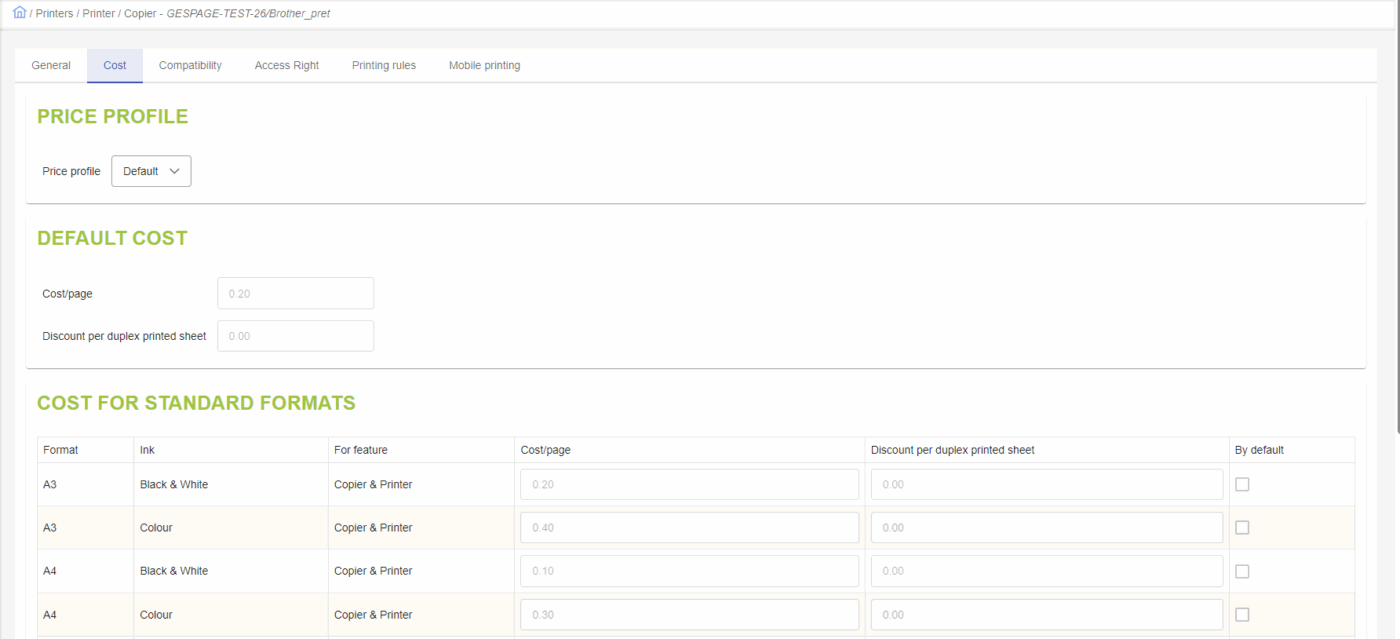
Task: Focus default Discount per duplex printed sheet field
Action: tap(295, 336)
